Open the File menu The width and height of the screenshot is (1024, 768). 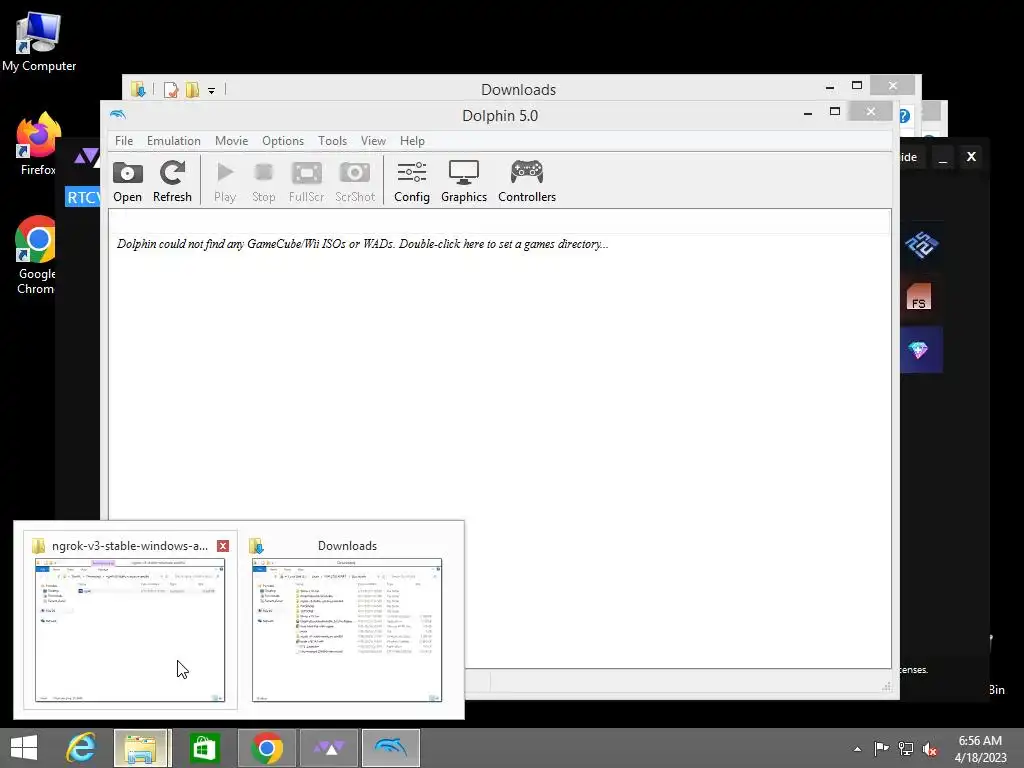(x=124, y=141)
